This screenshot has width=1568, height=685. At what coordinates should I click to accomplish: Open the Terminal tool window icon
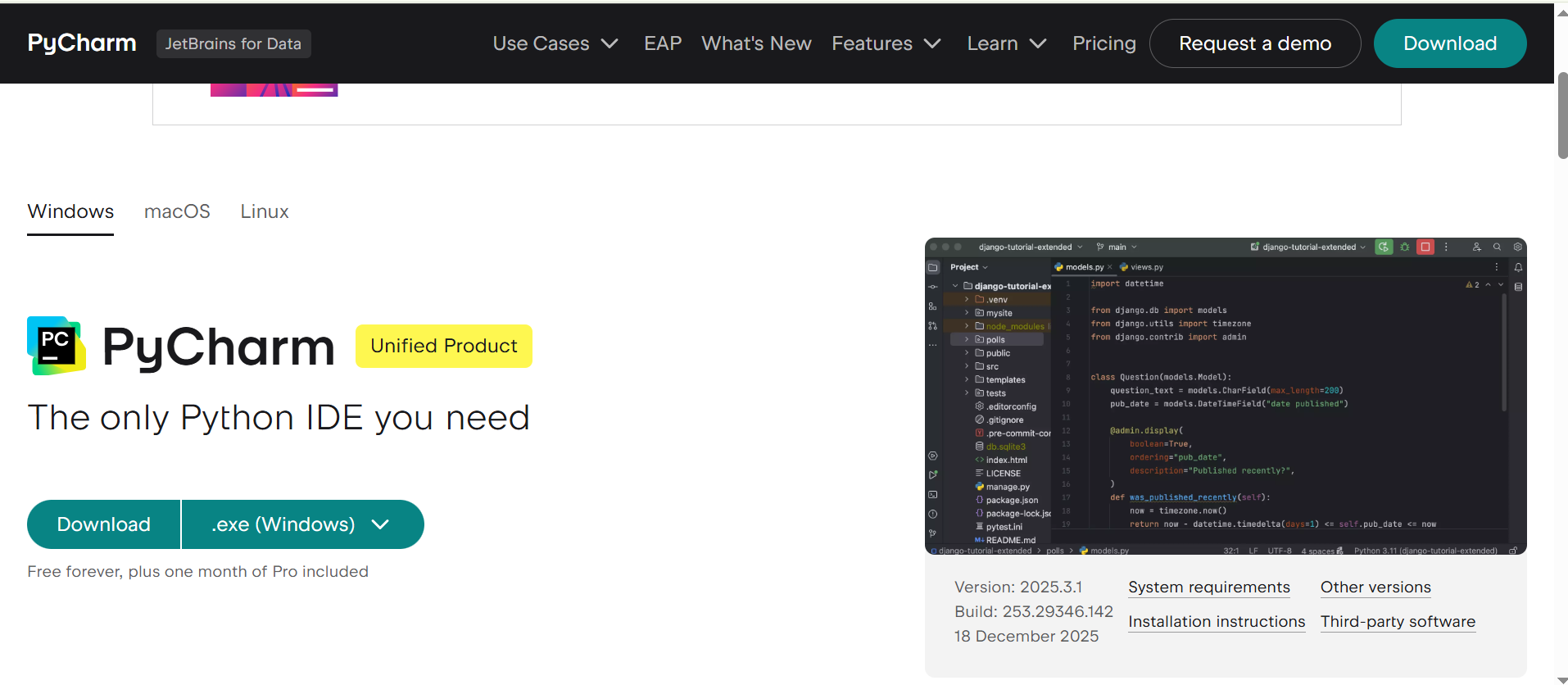tap(933, 495)
